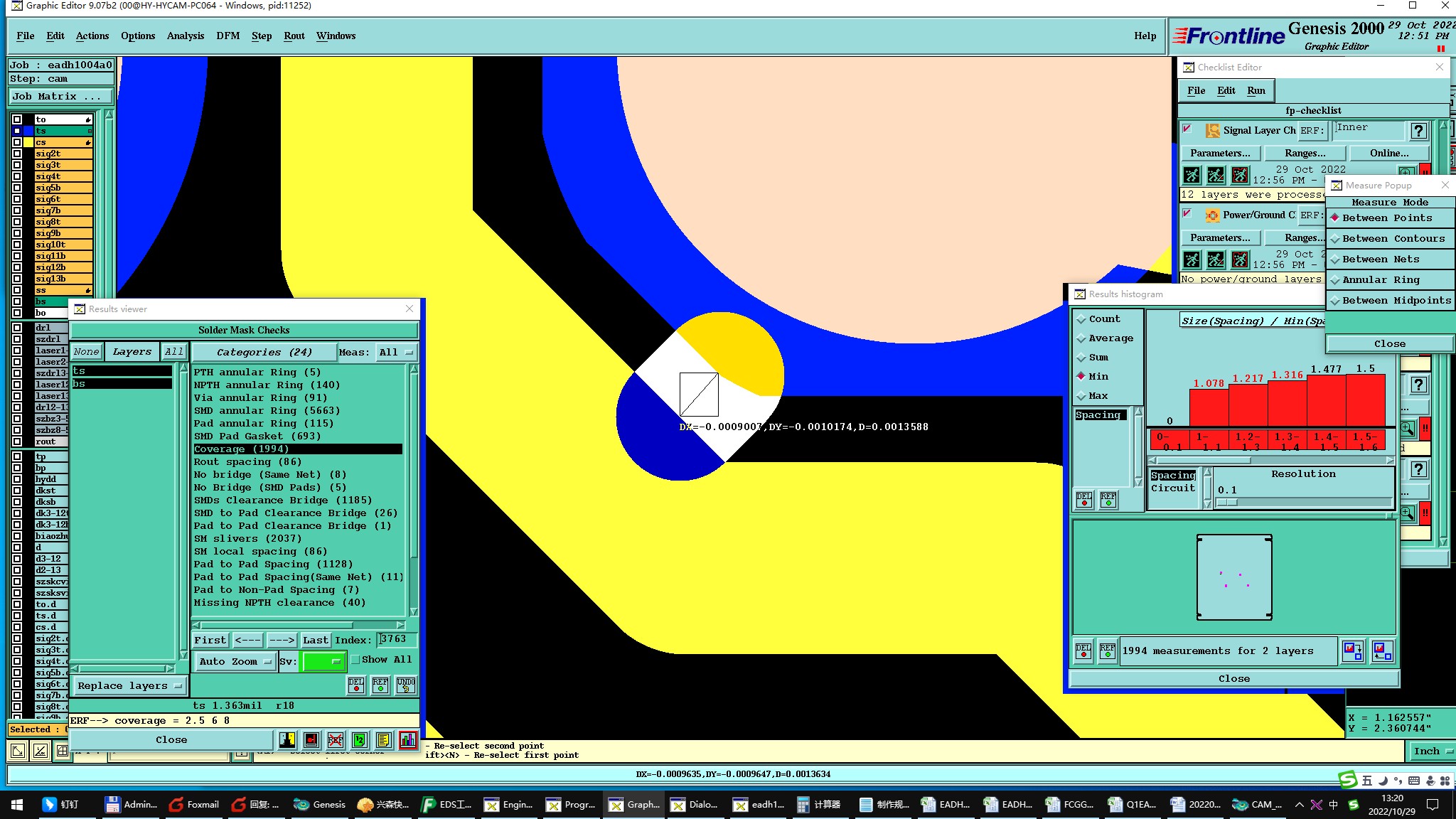Screen dimensions: 1456x819
Task: Click the UNDO icon in Results viewer
Action: click(x=406, y=685)
